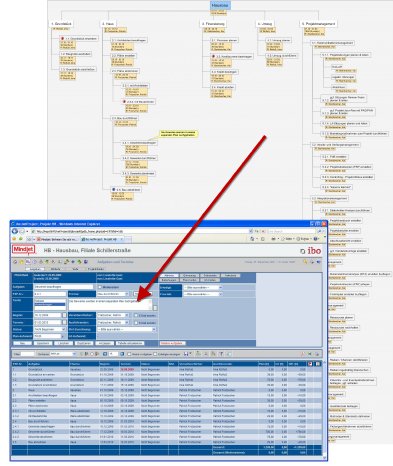
Task: Click the Löschen button
Action: (63, 343)
